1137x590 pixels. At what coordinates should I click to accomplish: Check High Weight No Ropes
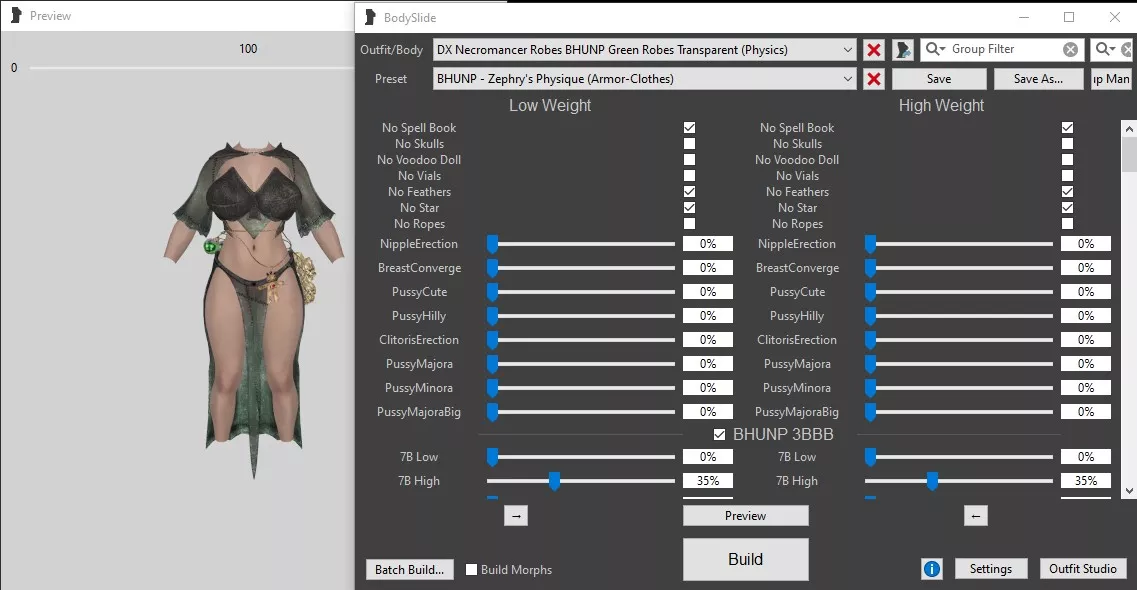1067,223
